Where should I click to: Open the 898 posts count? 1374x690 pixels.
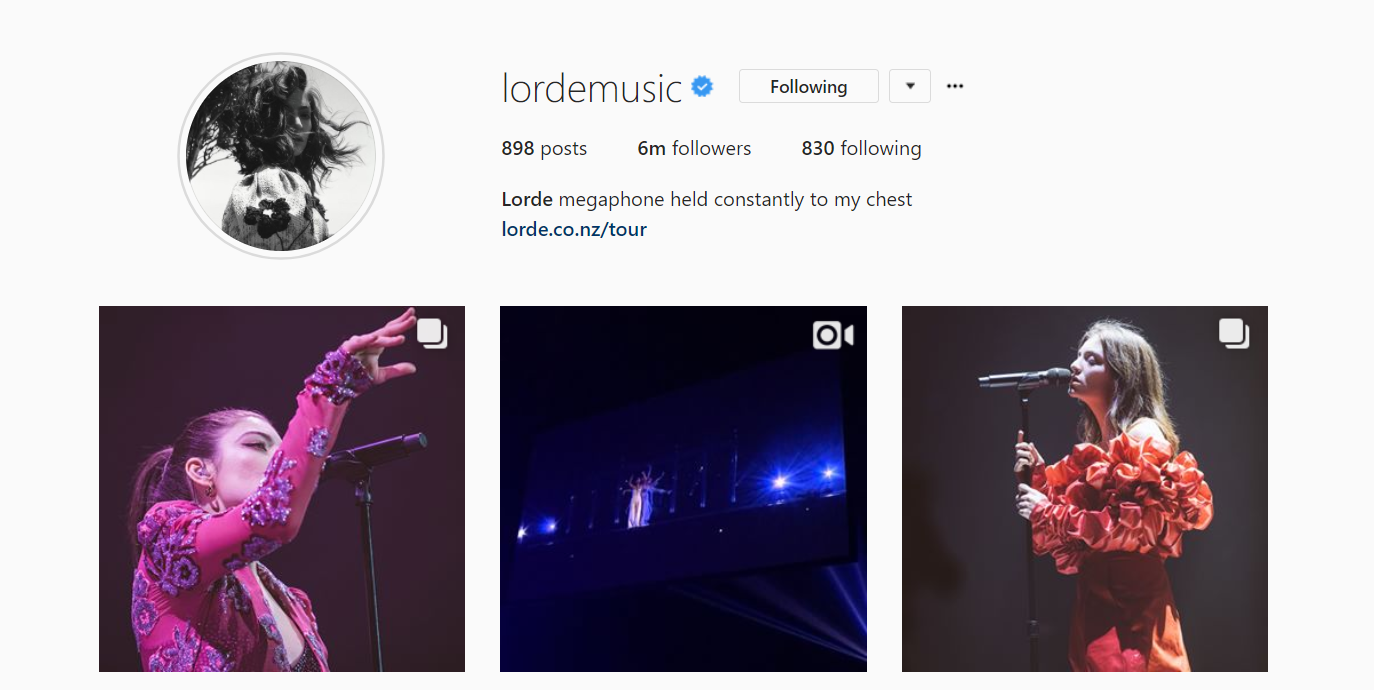tap(544, 148)
